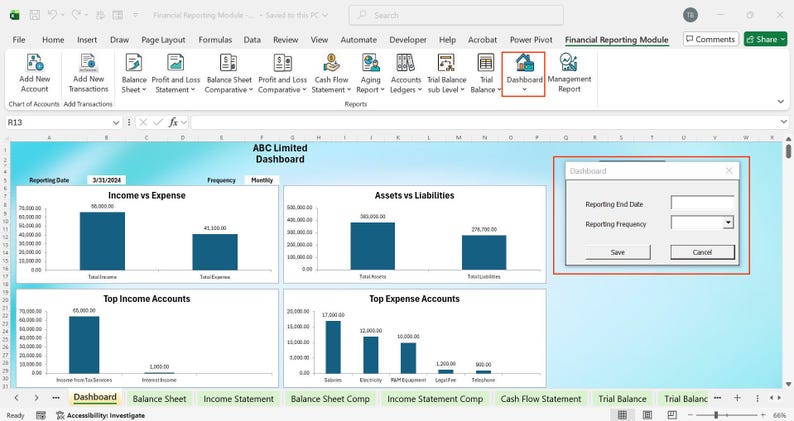Switch to Page Layout view in status bar
This screenshot has width=794, height=421.
point(647,415)
